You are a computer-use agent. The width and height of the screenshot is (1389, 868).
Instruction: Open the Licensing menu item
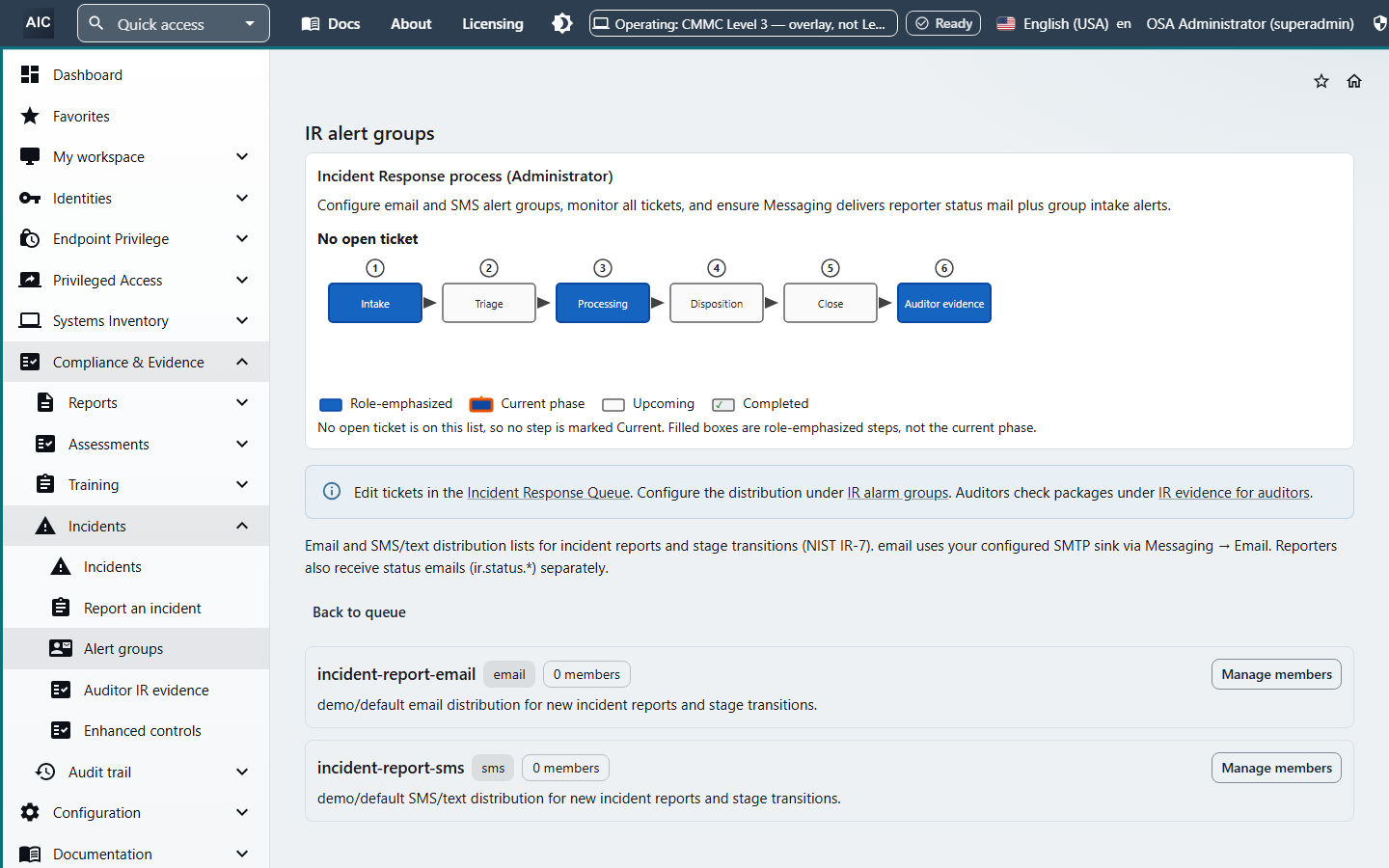492,23
